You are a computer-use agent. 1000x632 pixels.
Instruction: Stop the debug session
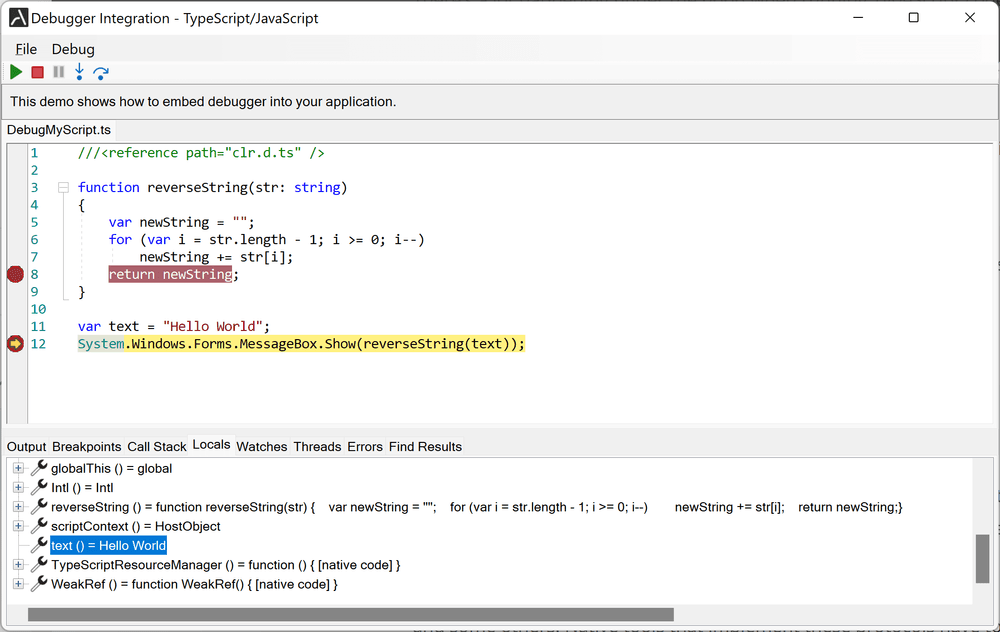coord(37,71)
